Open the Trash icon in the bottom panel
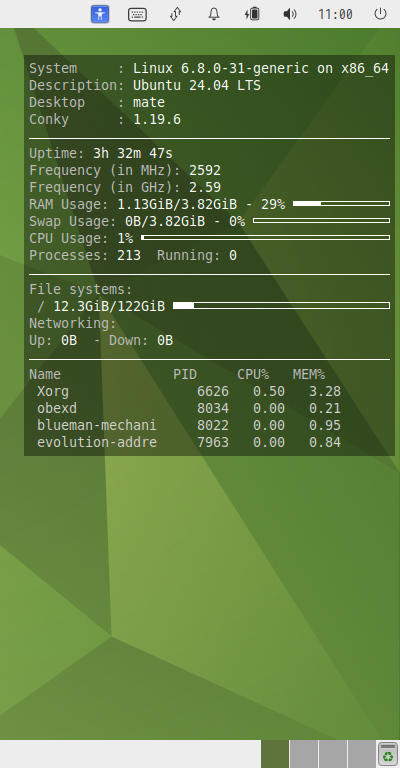 [x=388, y=754]
